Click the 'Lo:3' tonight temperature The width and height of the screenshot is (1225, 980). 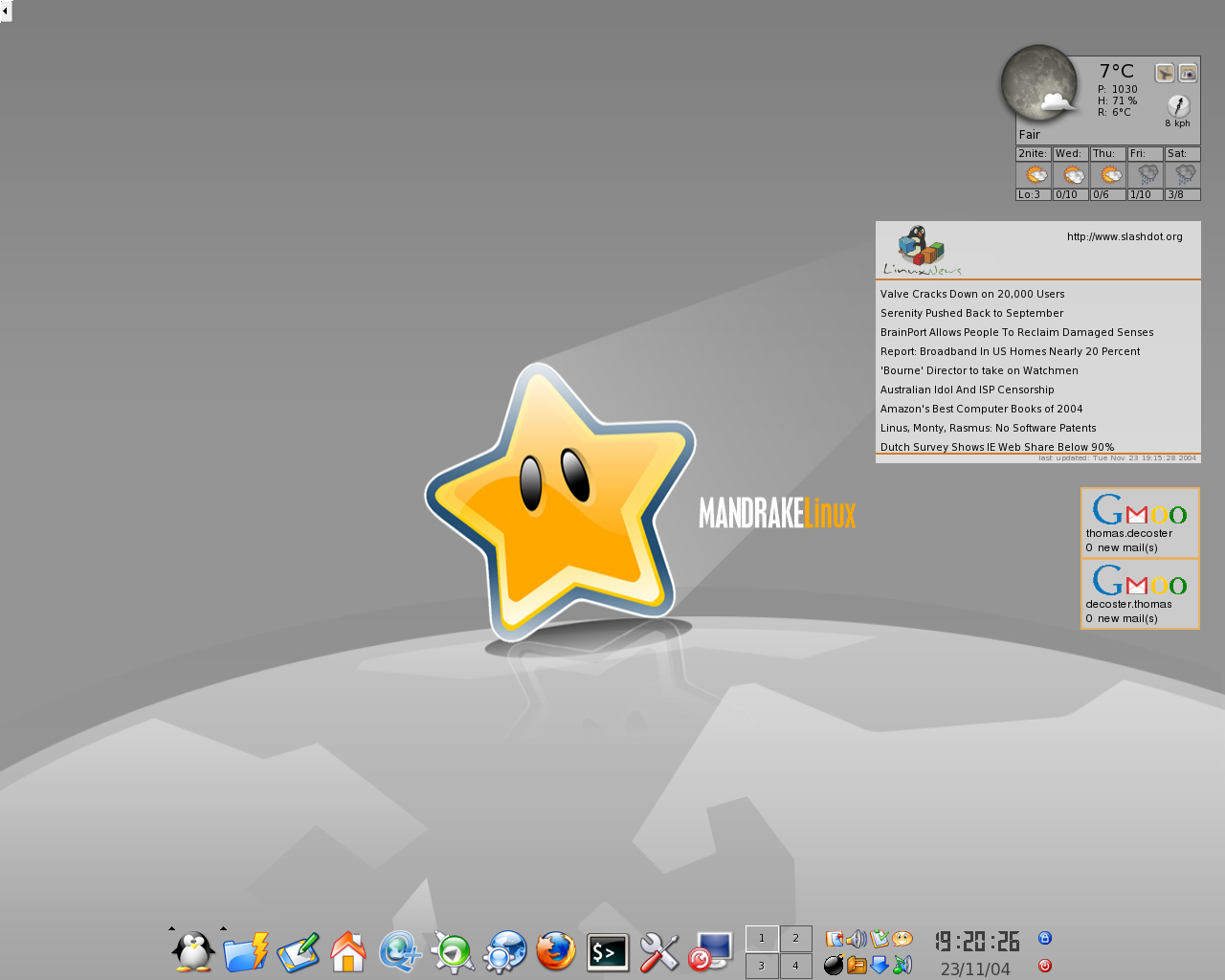(1030, 194)
